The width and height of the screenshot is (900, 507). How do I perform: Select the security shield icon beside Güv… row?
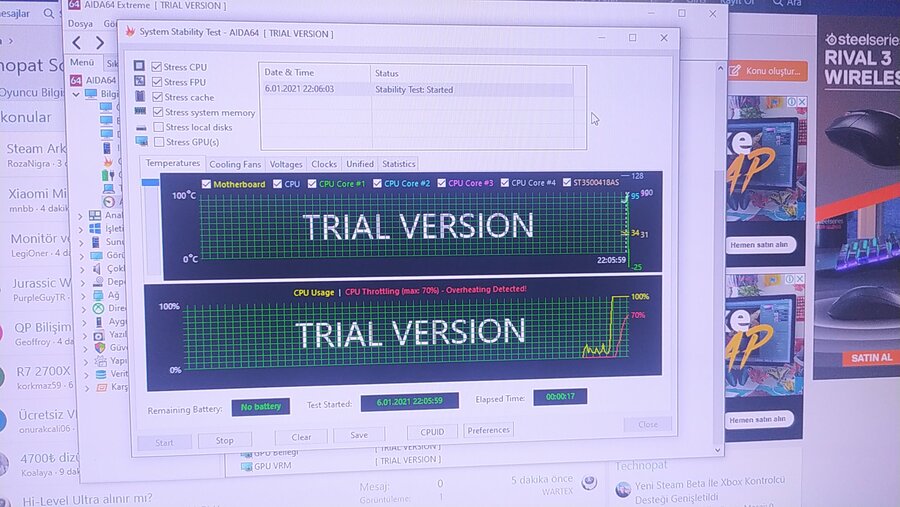point(100,347)
